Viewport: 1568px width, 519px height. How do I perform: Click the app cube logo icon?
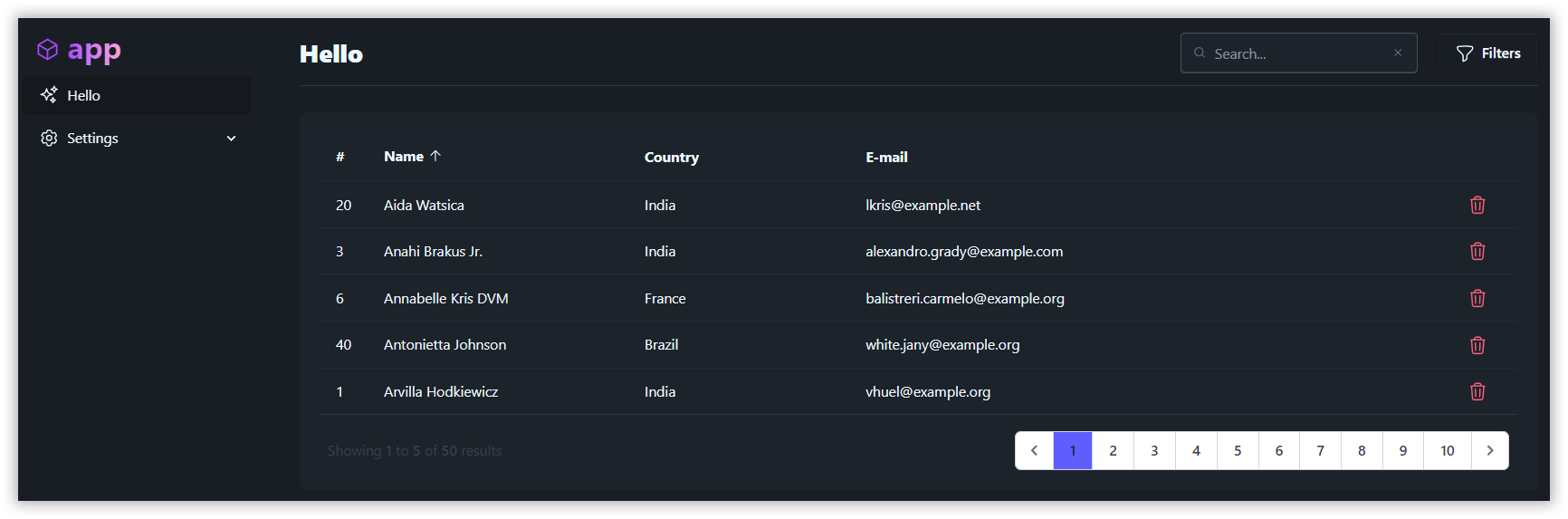pos(48,50)
